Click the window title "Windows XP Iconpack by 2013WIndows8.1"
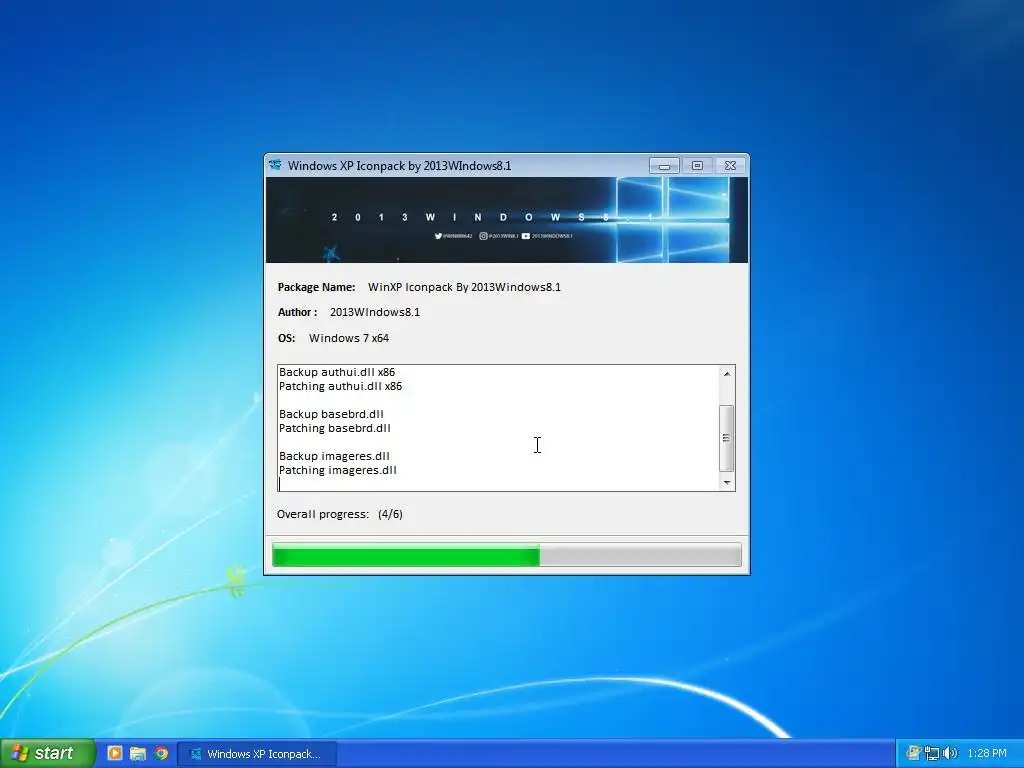This screenshot has height=768, width=1024. [x=400, y=166]
